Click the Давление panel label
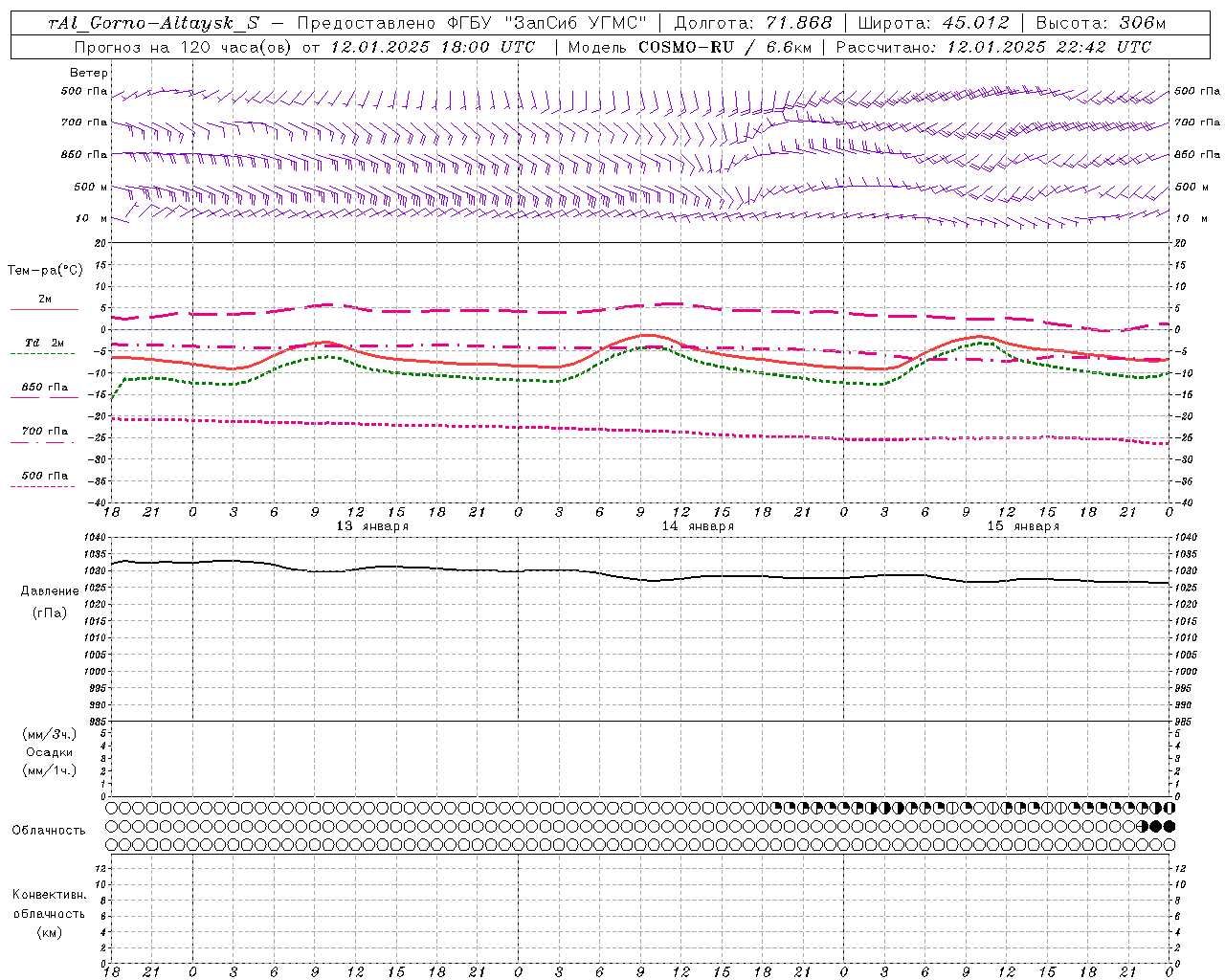Viewport: 1225px width, 980px height. point(50,591)
